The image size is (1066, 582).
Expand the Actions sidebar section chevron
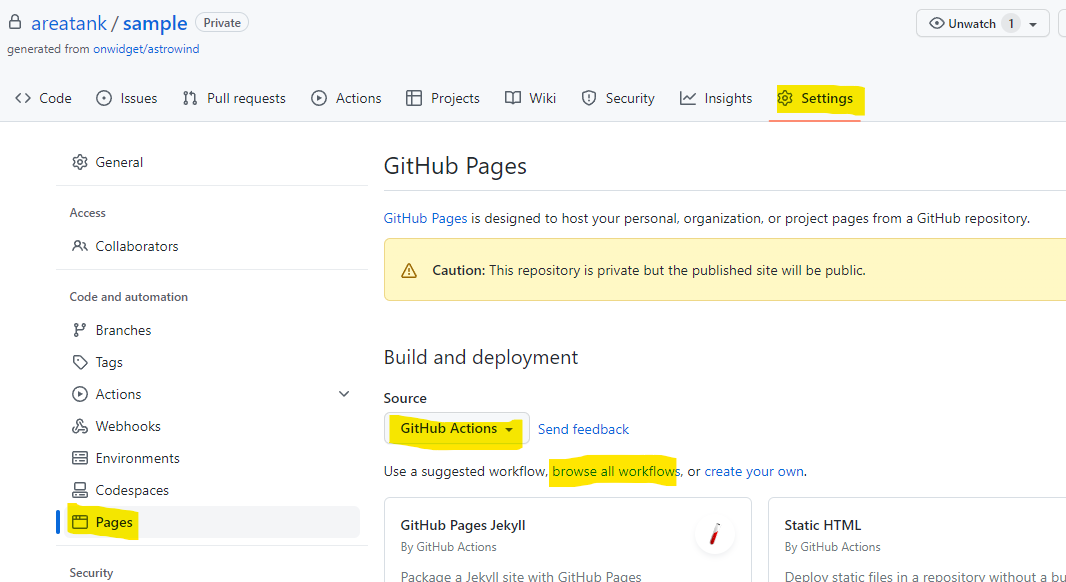click(x=344, y=394)
